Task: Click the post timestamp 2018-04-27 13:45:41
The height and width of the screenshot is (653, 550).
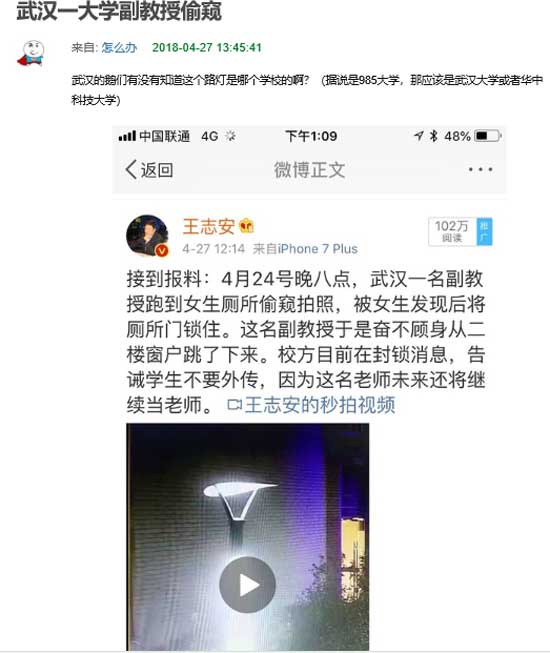Action: pyautogui.click(x=207, y=47)
